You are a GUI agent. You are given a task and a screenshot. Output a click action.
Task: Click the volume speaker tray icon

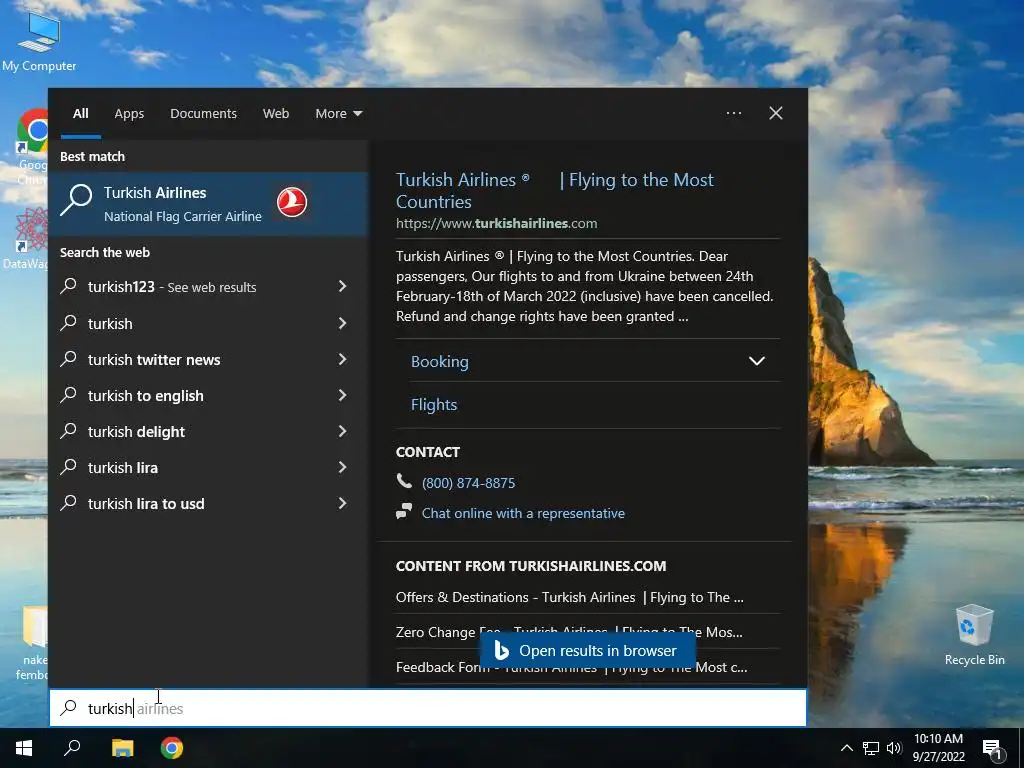point(894,748)
